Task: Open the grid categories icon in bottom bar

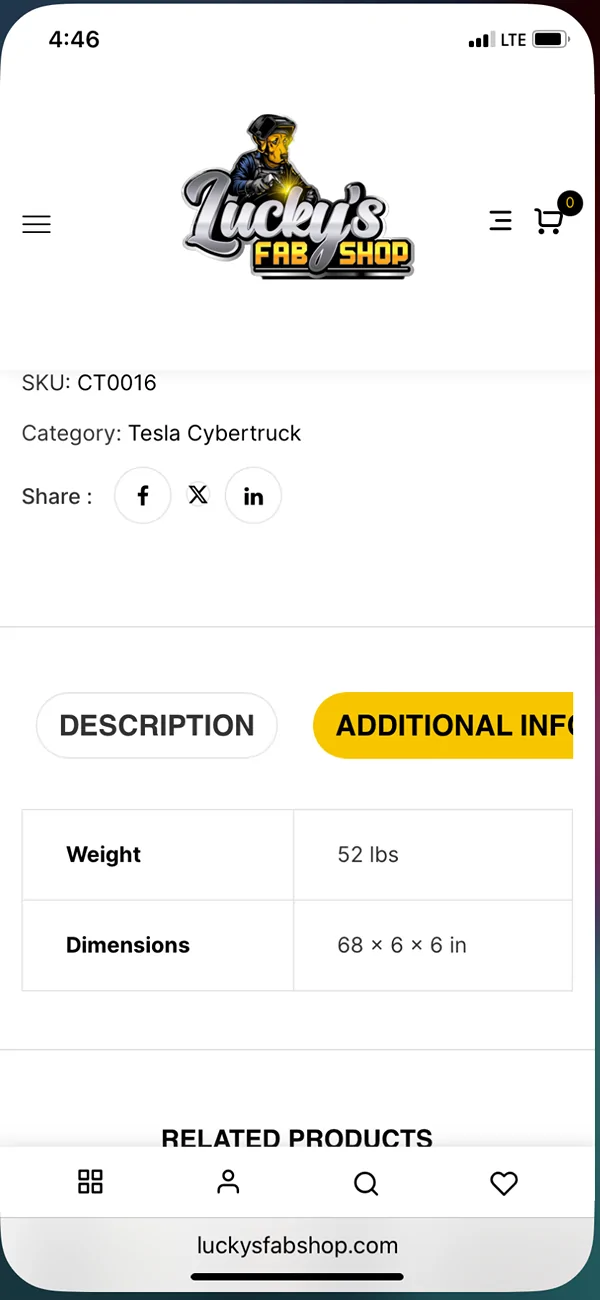Action: pyautogui.click(x=90, y=1182)
